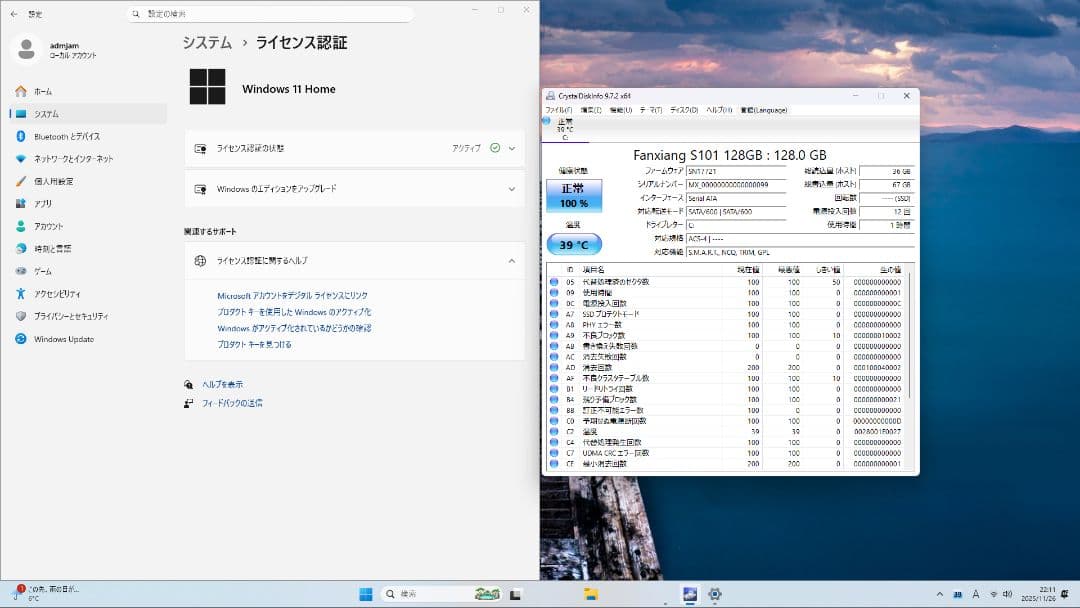The image size is (1080, 608).
Task: Open the テーマ menu in CrystalDiskInfo
Action: (646, 110)
